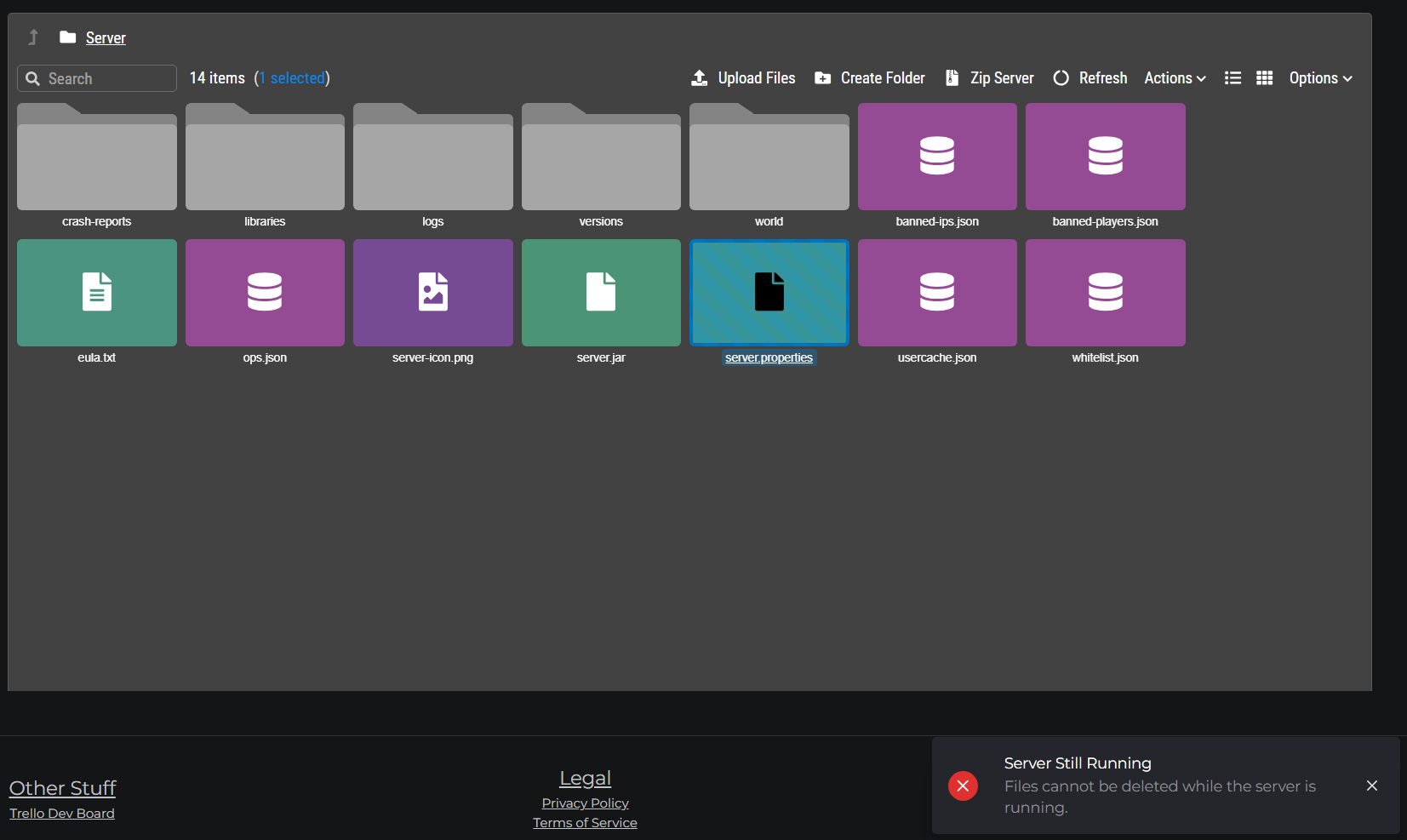Select the usercache.json file tile

[937, 293]
